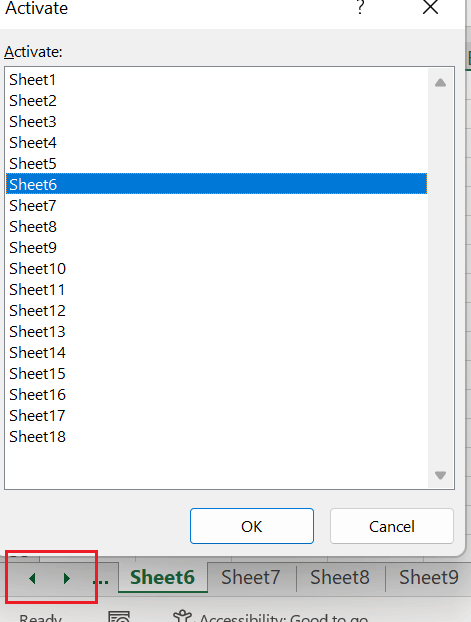Click the dialog help question mark

coord(360,7)
